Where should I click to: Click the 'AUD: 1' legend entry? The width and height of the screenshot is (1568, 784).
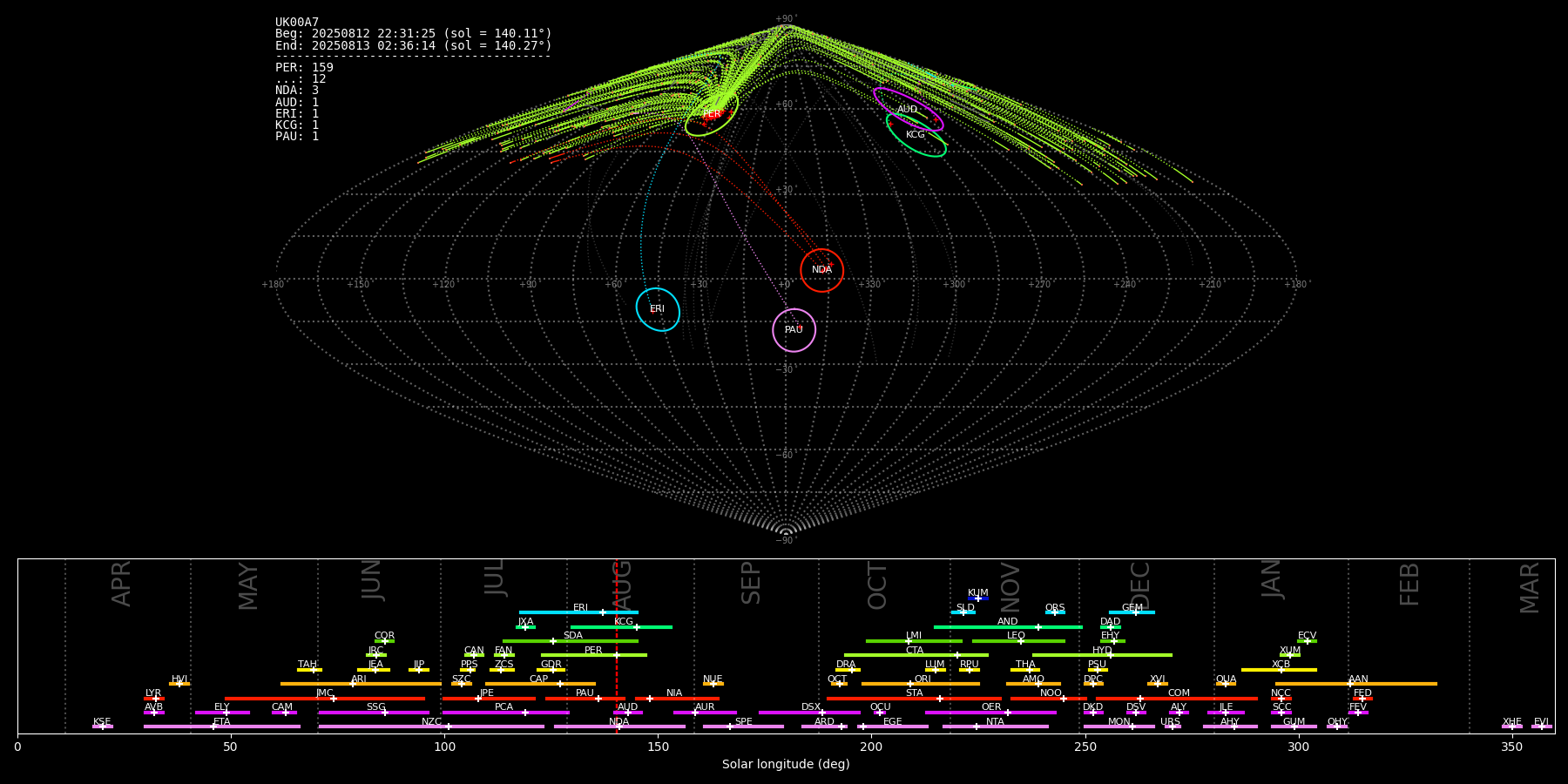click(297, 102)
